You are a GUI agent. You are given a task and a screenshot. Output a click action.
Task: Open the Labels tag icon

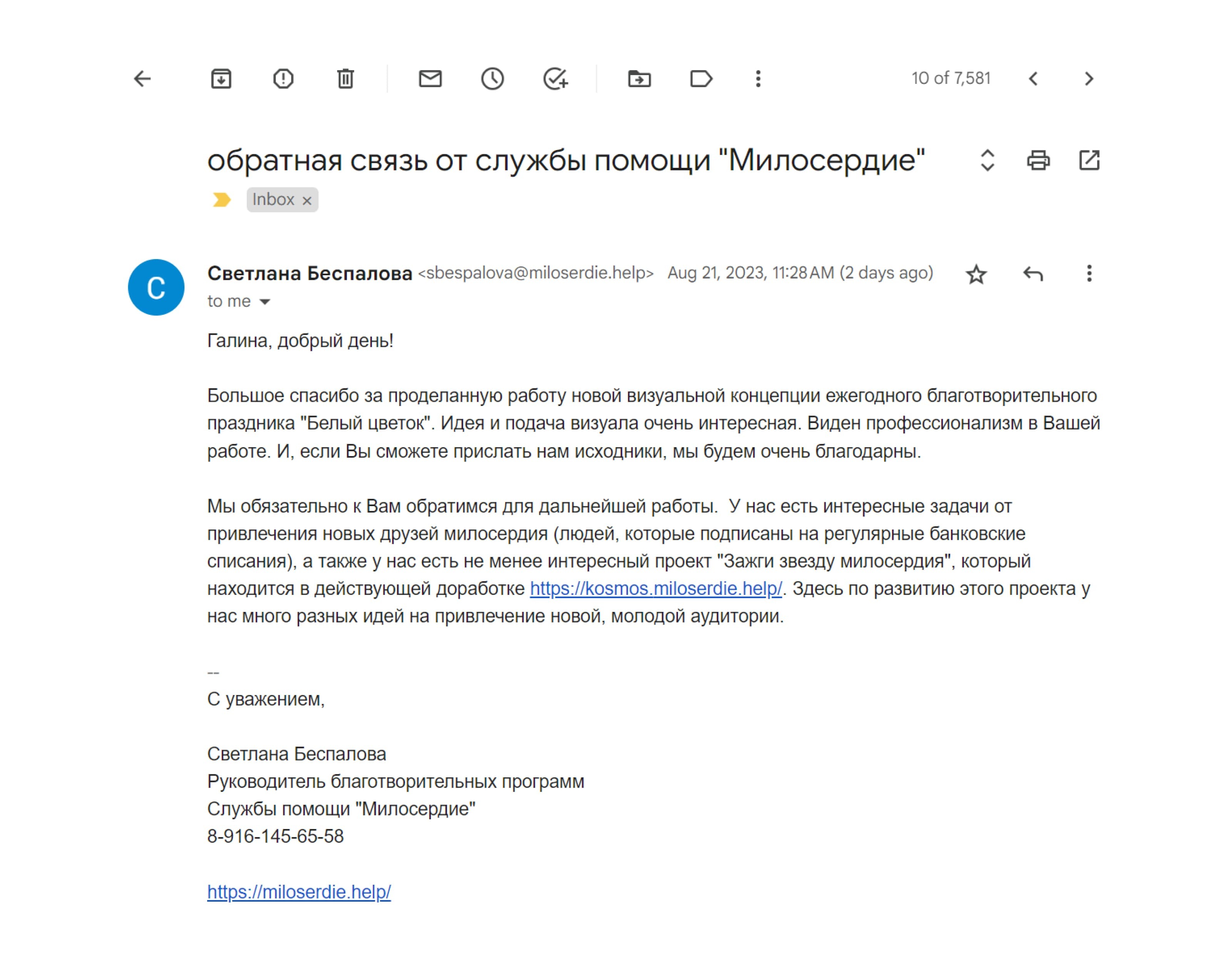click(x=701, y=79)
